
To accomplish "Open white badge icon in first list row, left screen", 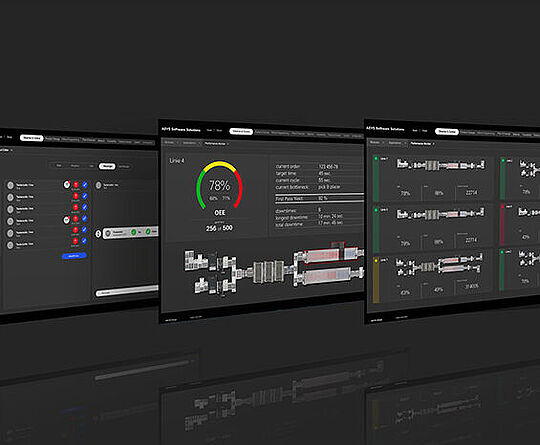I will pos(67,185).
